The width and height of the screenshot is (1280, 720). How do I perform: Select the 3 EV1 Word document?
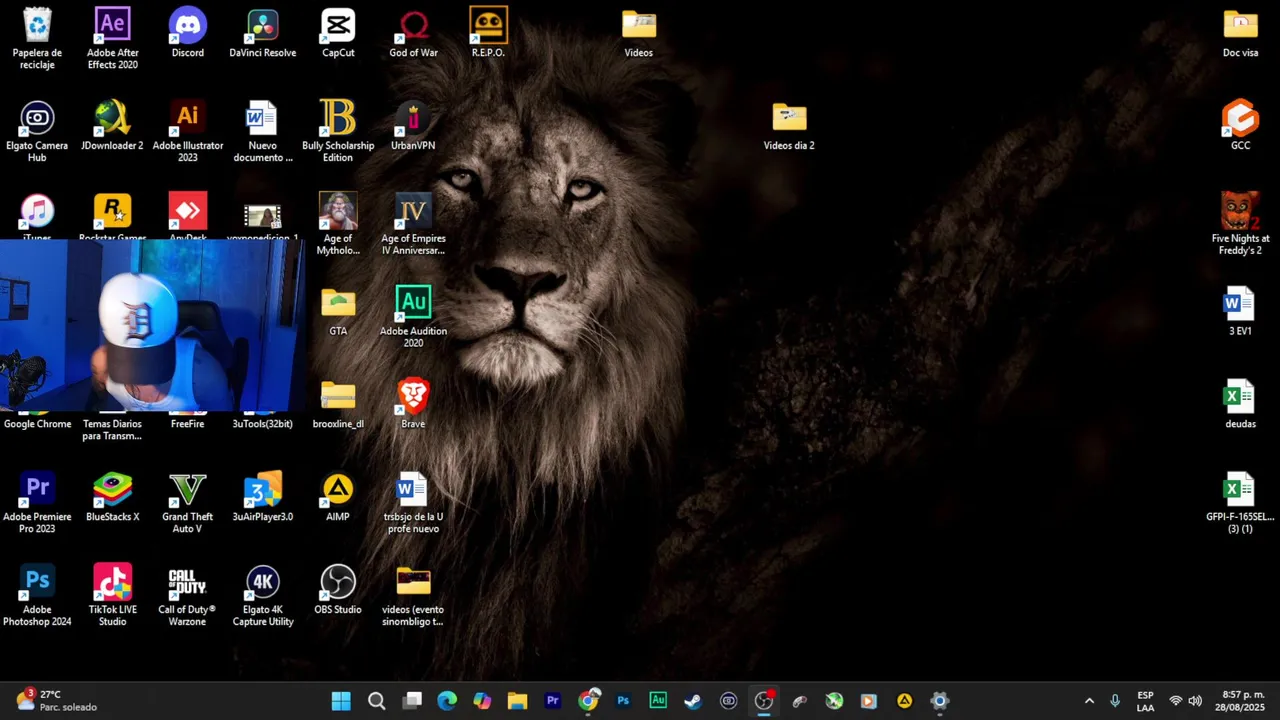(x=1240, y=311)
